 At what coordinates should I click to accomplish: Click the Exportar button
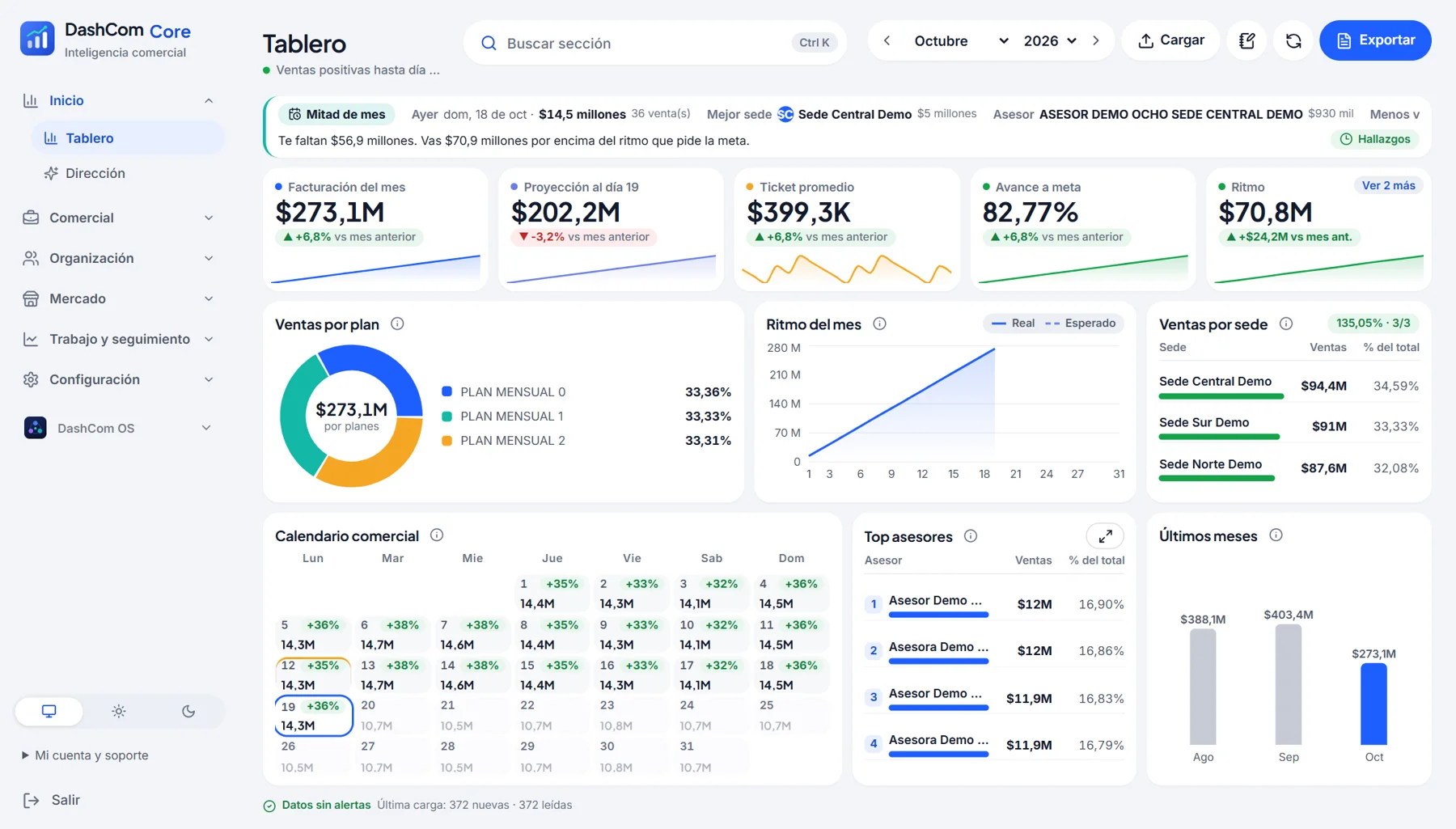pos(1375,40)
